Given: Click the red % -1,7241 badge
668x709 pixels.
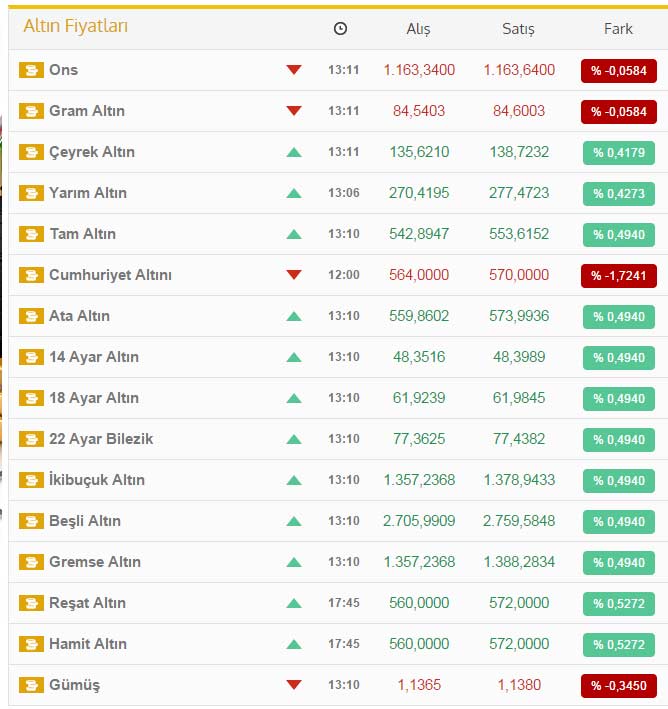Looking at the screenshot, I should (618, 275).
